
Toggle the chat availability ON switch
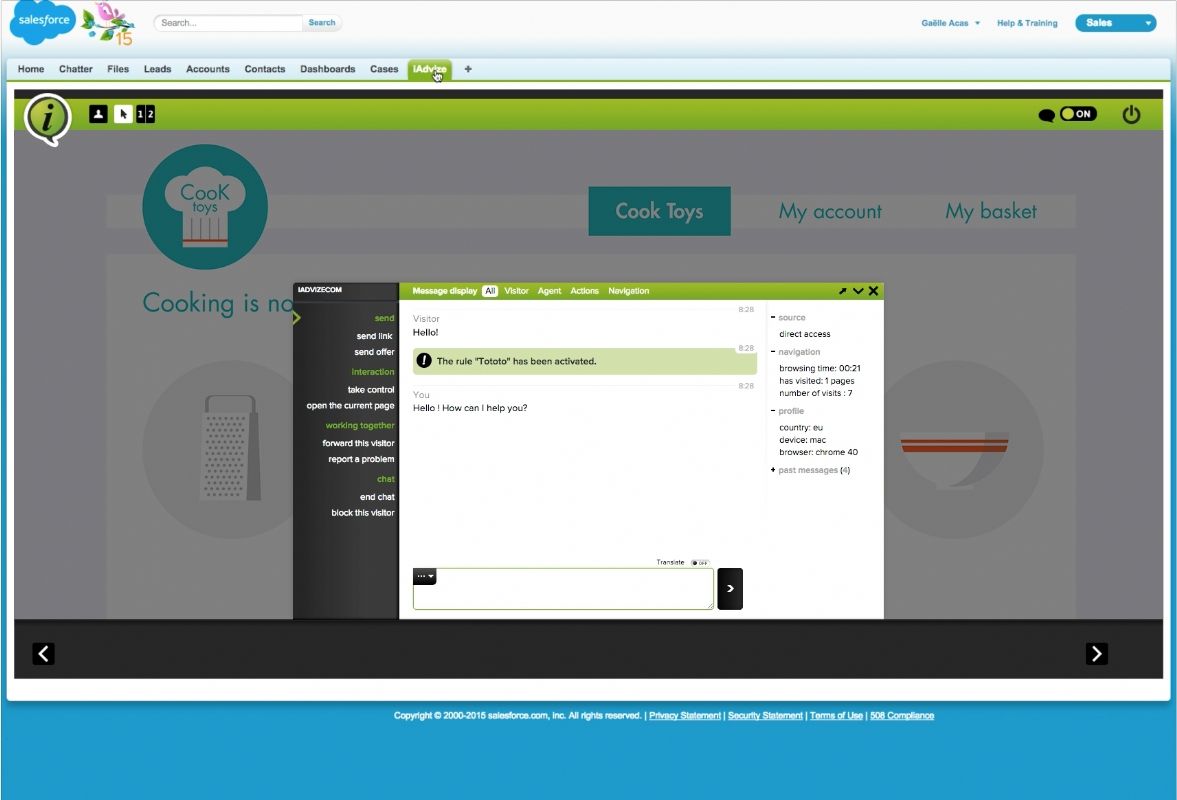(1078, 114)
